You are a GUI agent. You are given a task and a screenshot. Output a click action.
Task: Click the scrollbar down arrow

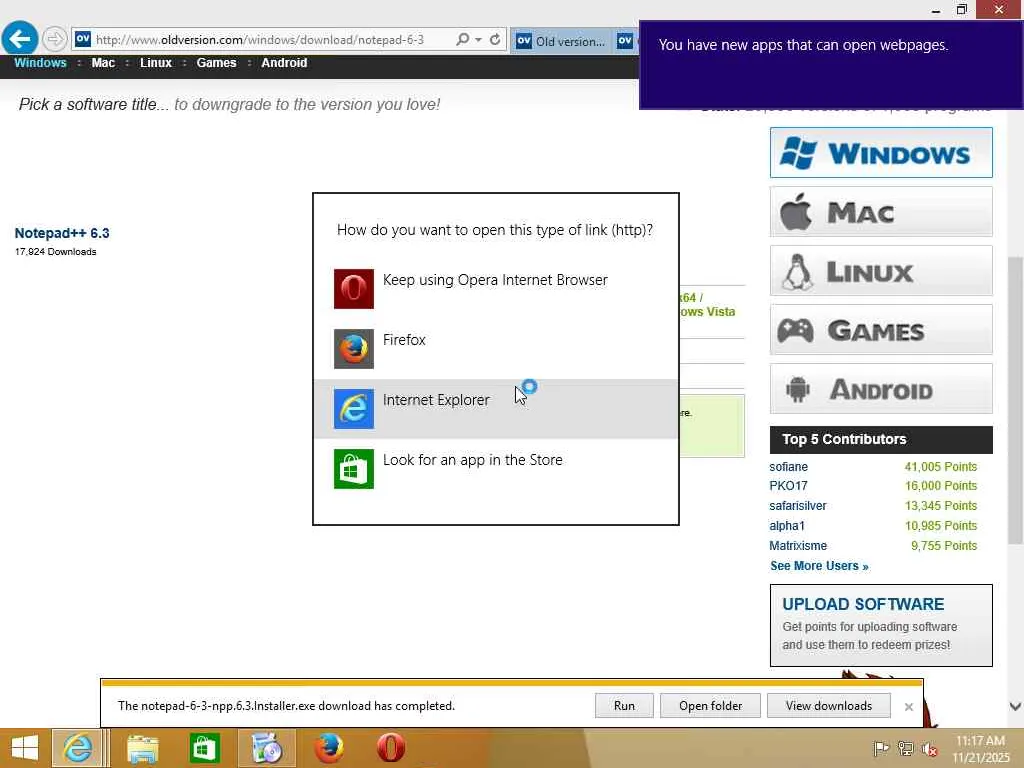point(1015,706)
